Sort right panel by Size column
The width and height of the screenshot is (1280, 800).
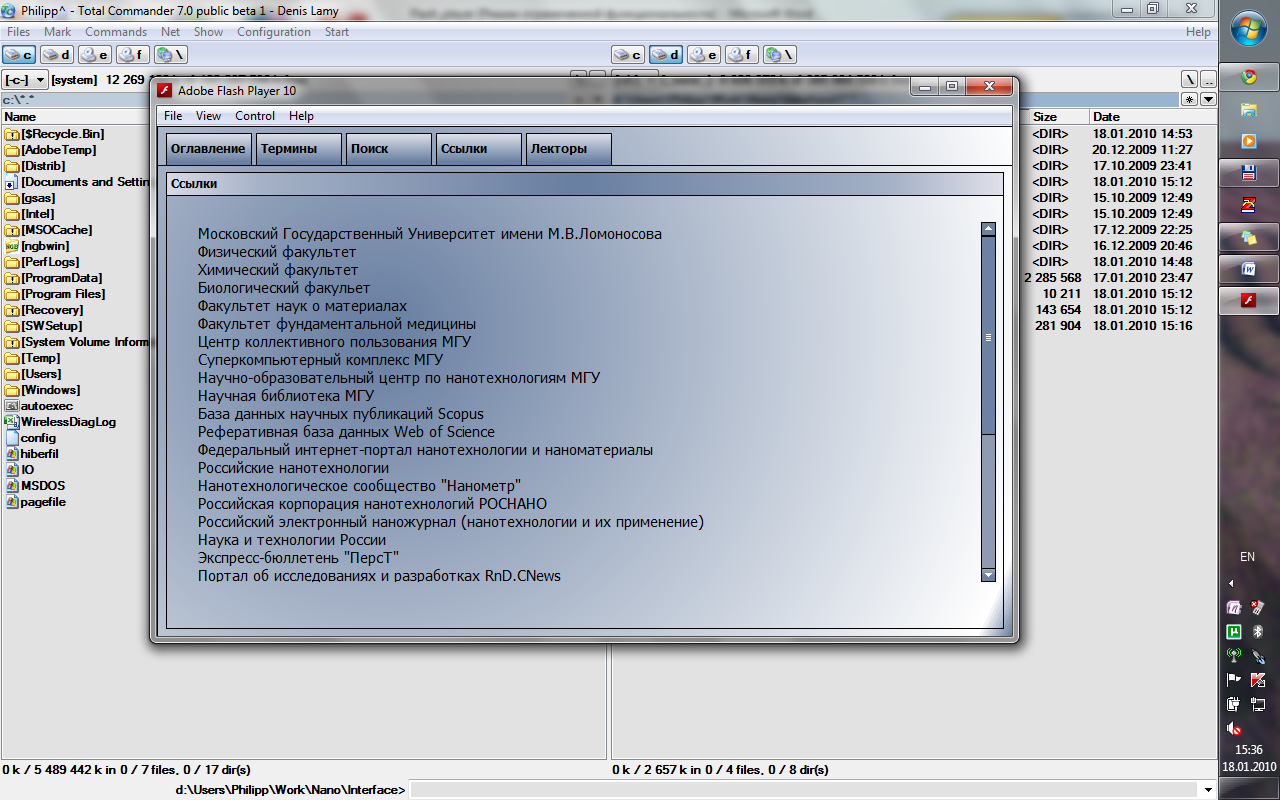pyautogui.click(x=1045, y=117)
